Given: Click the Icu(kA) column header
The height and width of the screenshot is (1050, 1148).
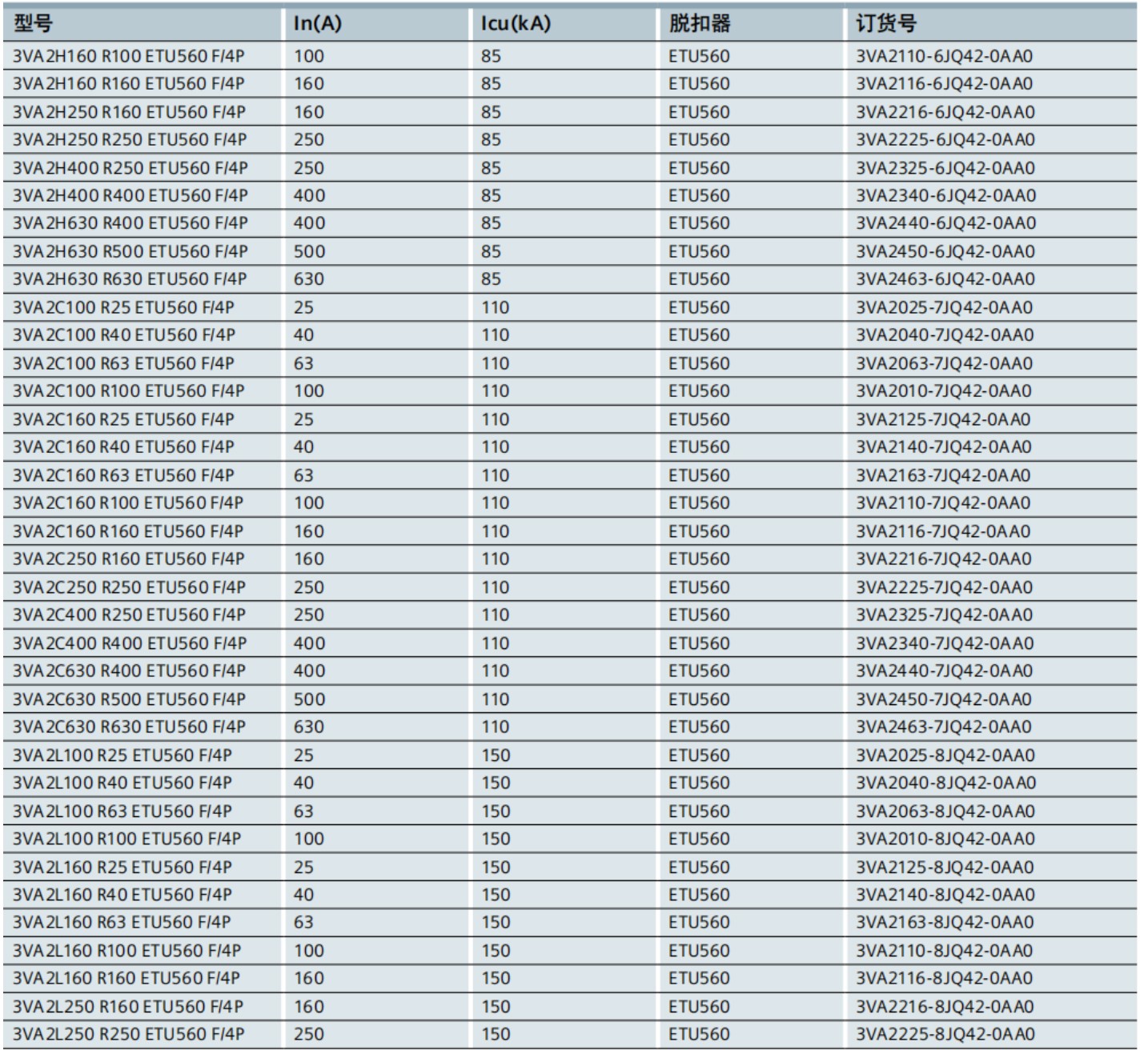Looking at the screenshot, I should [516, 23].
